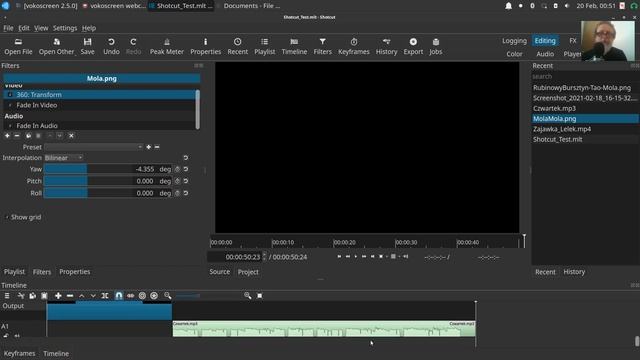Switch to the Color layout

tap(514, 54)
